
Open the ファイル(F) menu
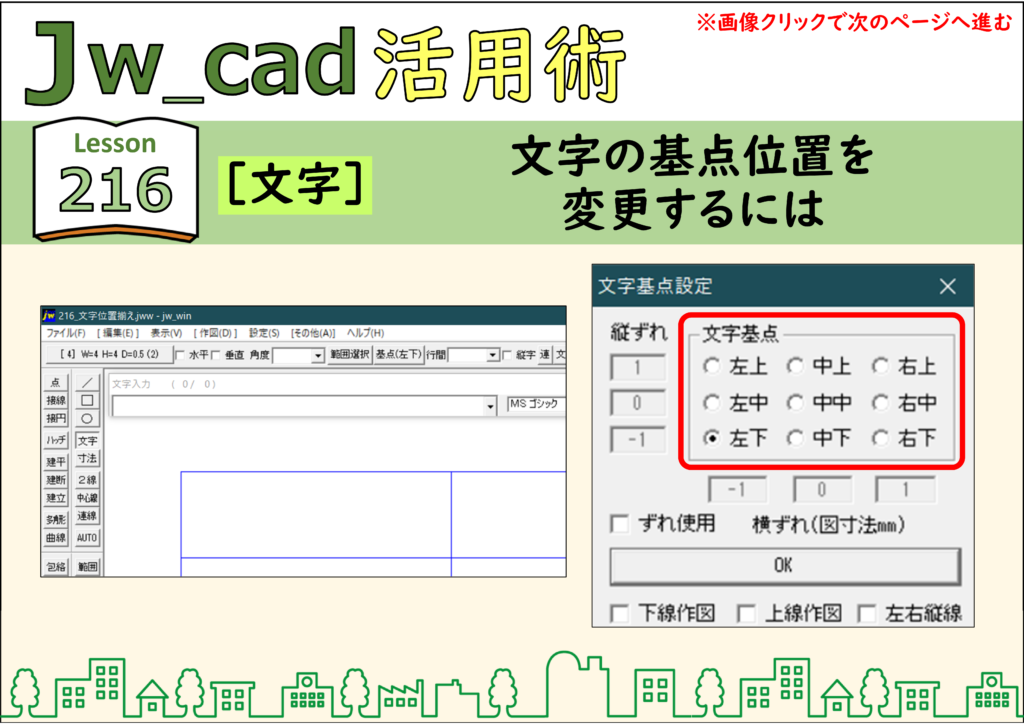(66, 333)
